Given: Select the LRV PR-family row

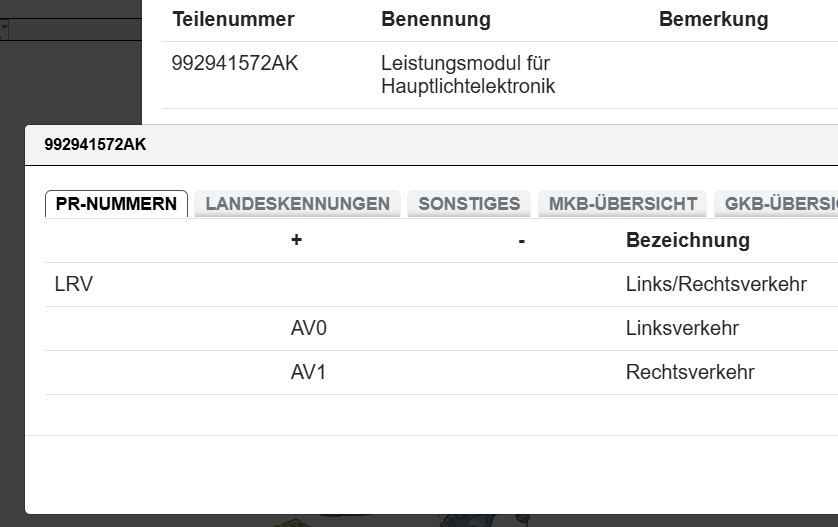Looking at the screenshot, I should [x=74, y=285].
